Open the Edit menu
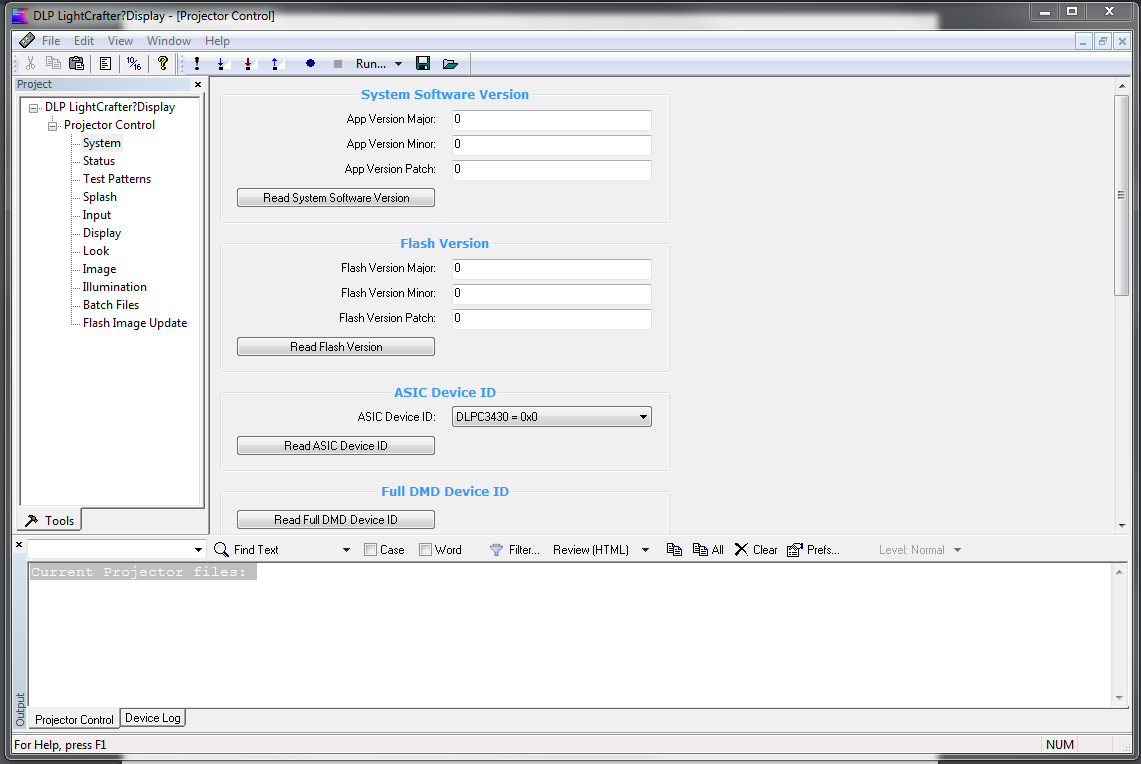The image size is (1141, 764). (84, 41)
